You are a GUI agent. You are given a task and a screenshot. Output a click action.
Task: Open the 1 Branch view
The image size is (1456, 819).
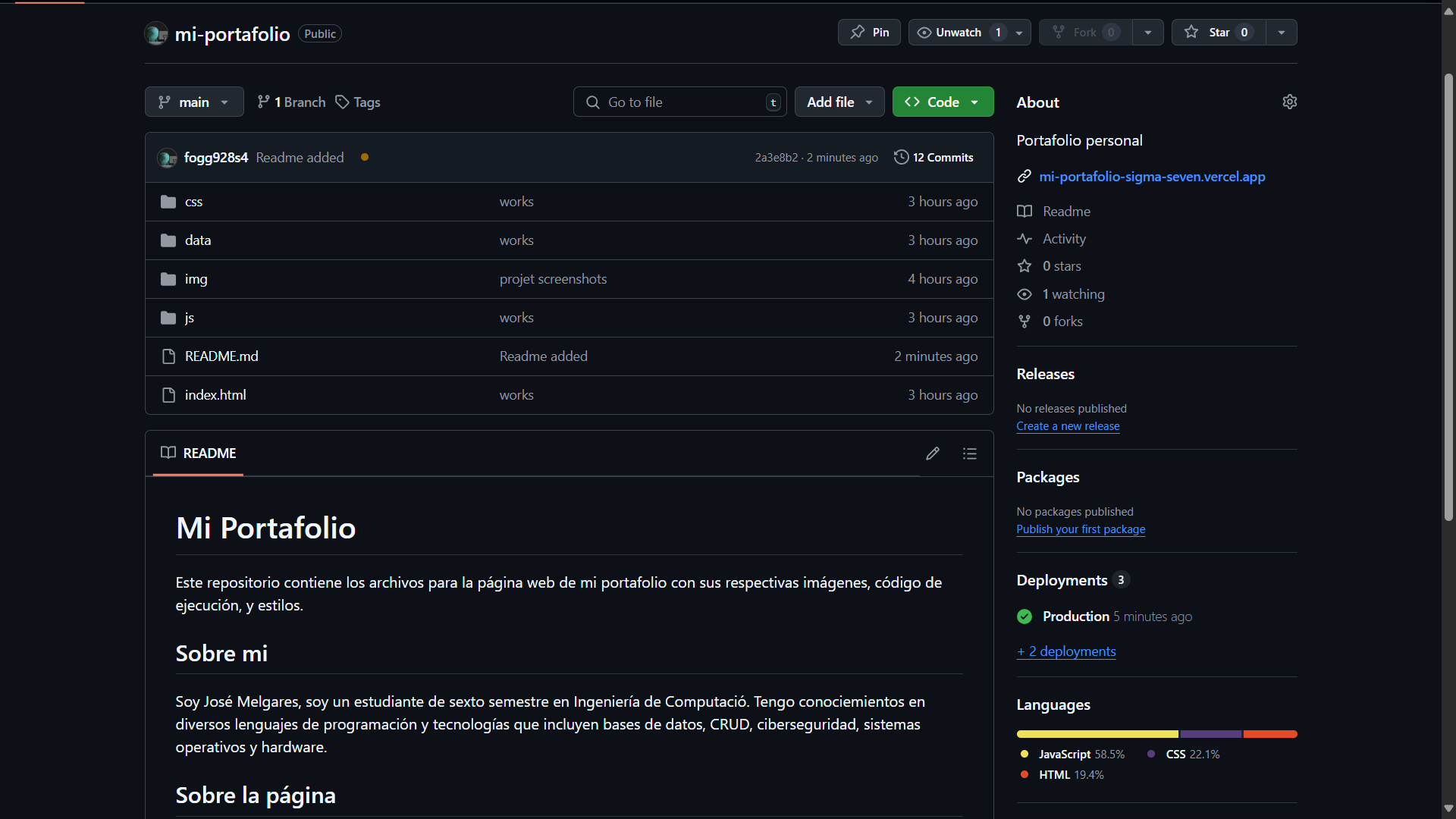pos(291,102)
